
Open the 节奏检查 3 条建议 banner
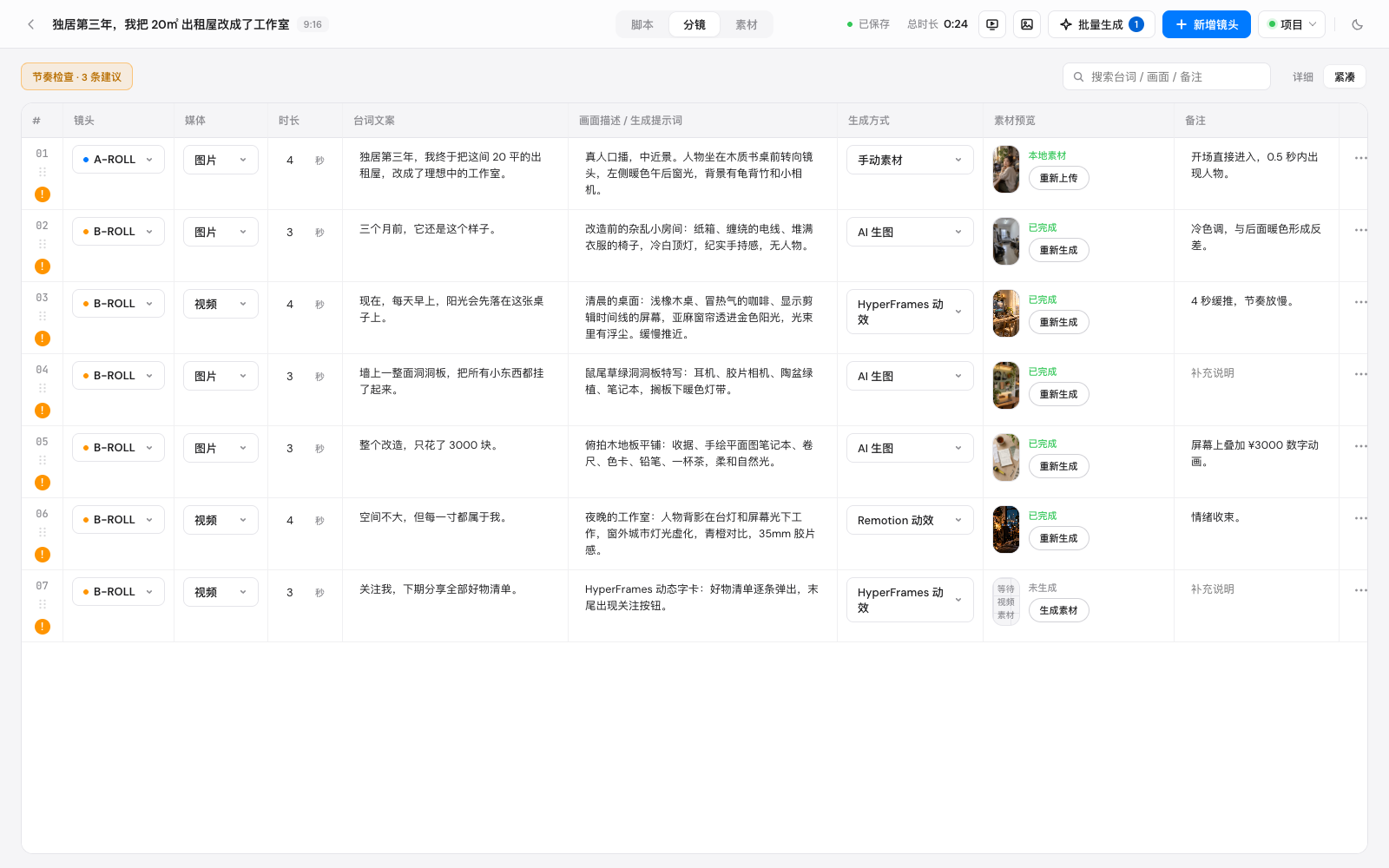pos(76,76)
